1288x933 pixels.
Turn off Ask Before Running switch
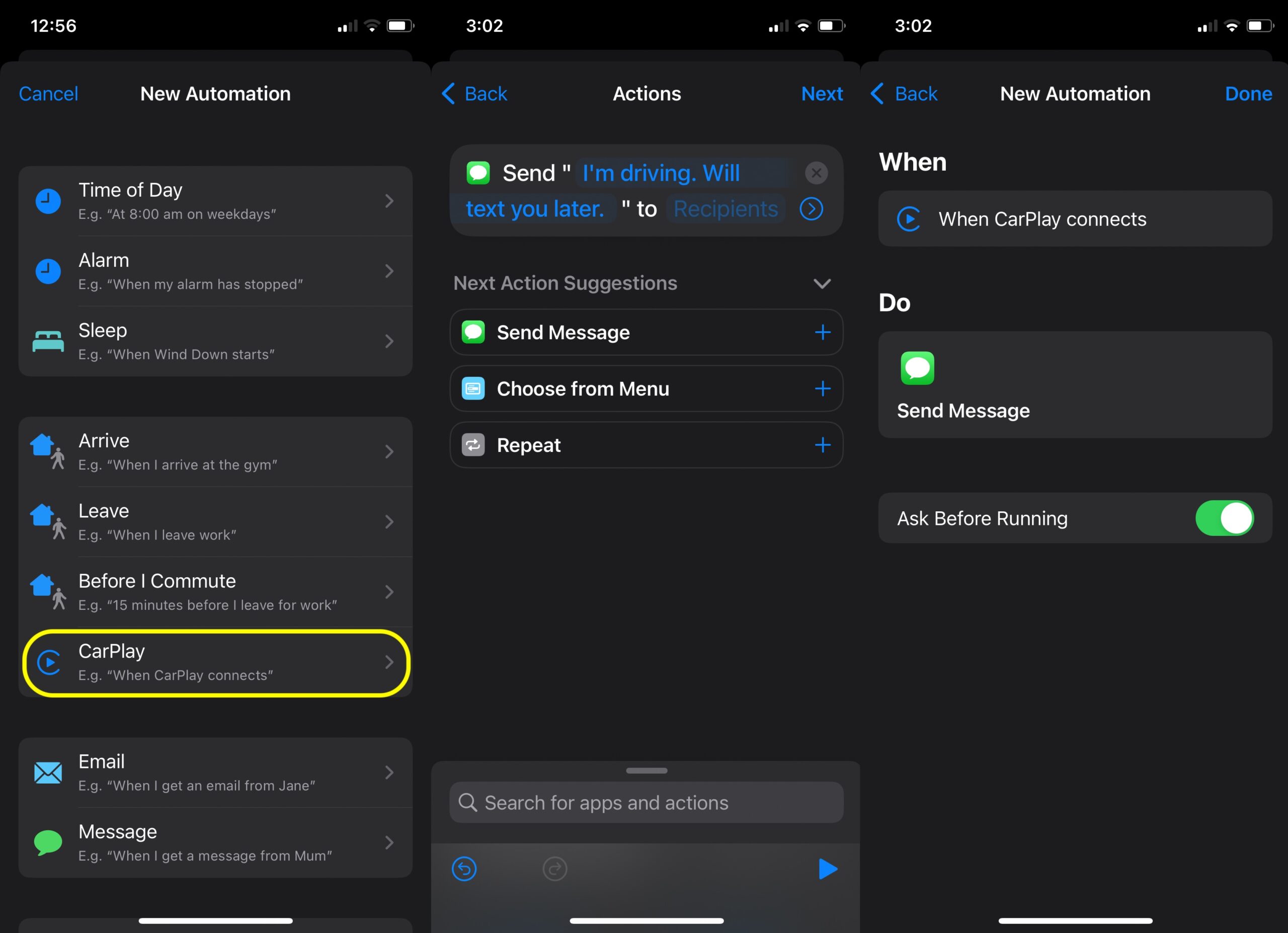click(x=1225, y=518)
